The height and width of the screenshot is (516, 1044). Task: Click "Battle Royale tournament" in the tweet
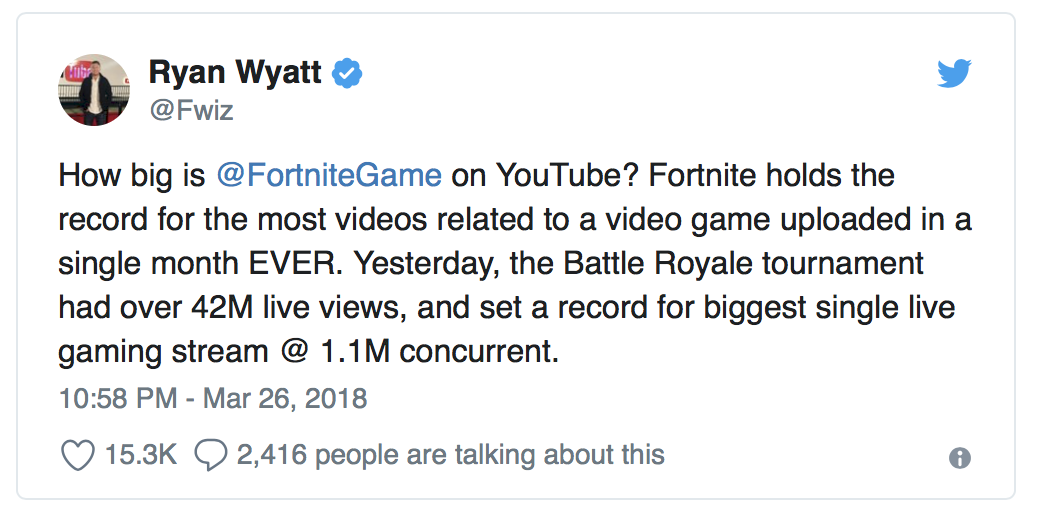[x=744, y=264]
